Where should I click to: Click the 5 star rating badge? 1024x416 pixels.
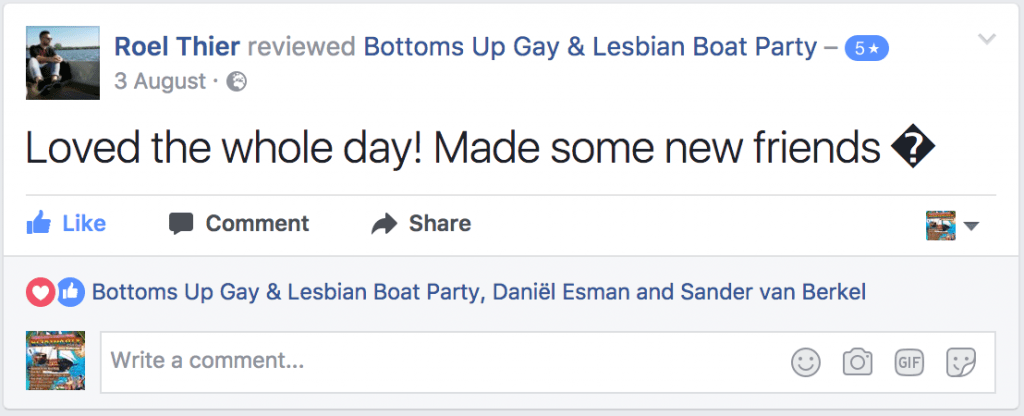[x=866, y=47]
